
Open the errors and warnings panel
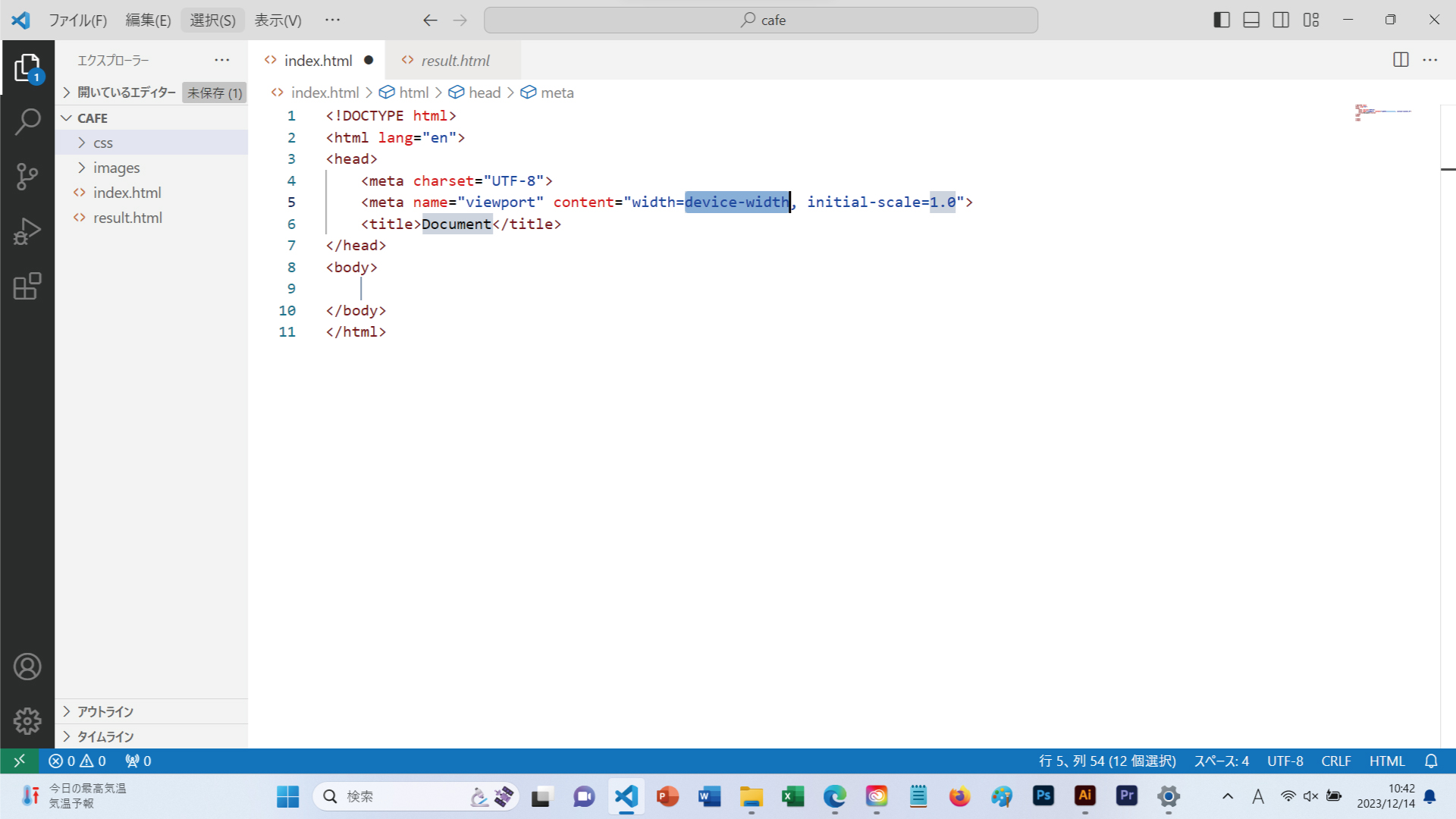(76, 761)
